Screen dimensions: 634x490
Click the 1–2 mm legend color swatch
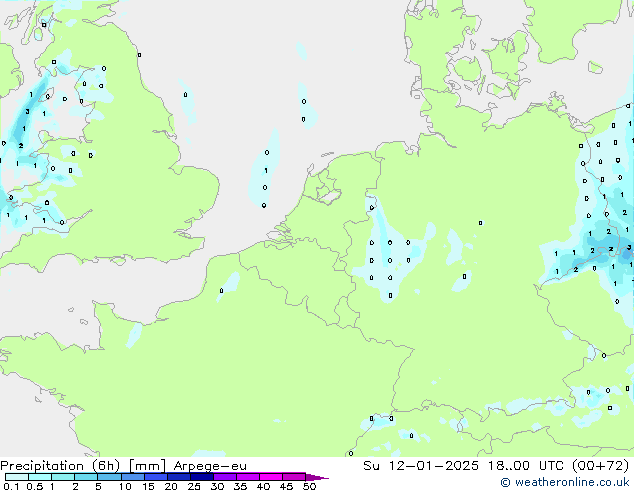pos(63,477)
